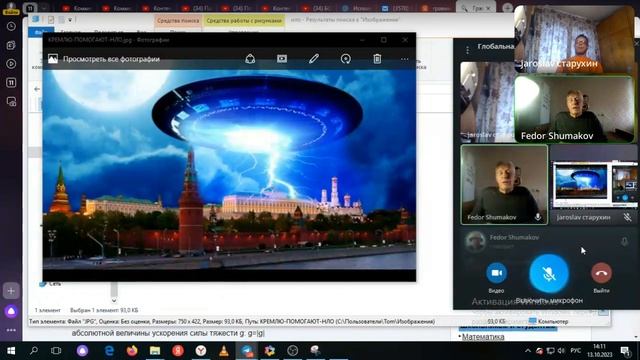
Task: Click 'Выбран 1 элемент: 93,0 КБ' status text
Action: click(104, 310)
